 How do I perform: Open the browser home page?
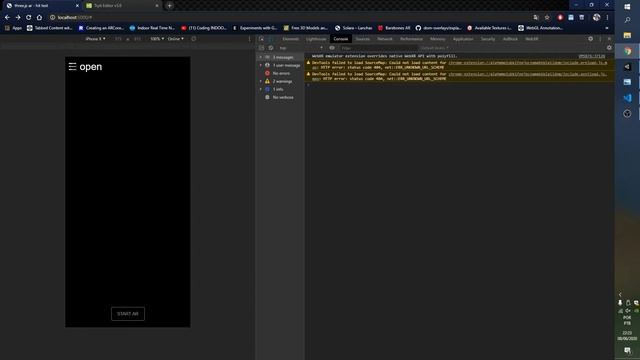point(39,18)
